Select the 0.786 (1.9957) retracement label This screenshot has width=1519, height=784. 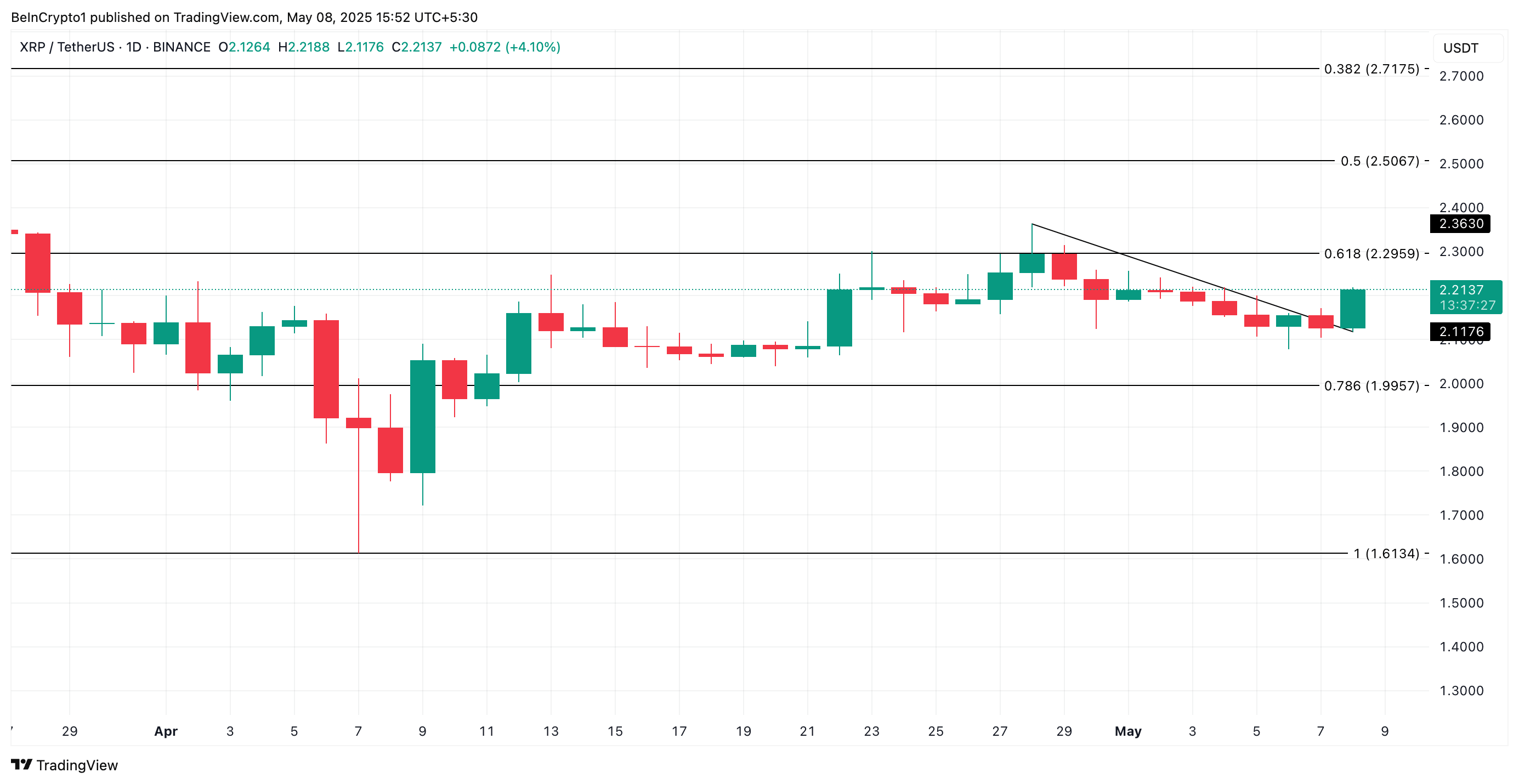tap(1371, 385)
